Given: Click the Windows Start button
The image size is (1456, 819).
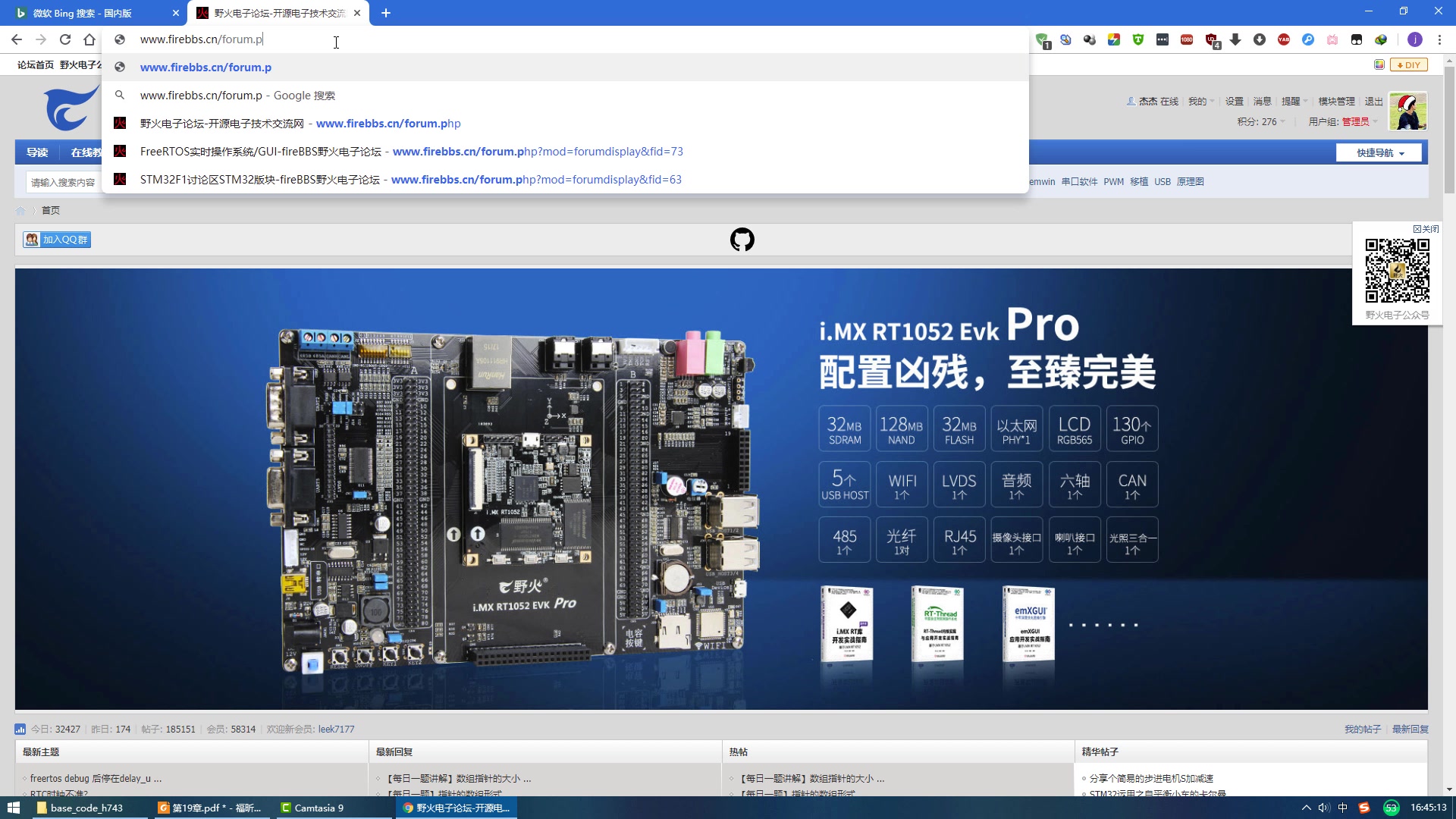Looking at the screenshot, I should pyautogui.click(x=13, y=808).
